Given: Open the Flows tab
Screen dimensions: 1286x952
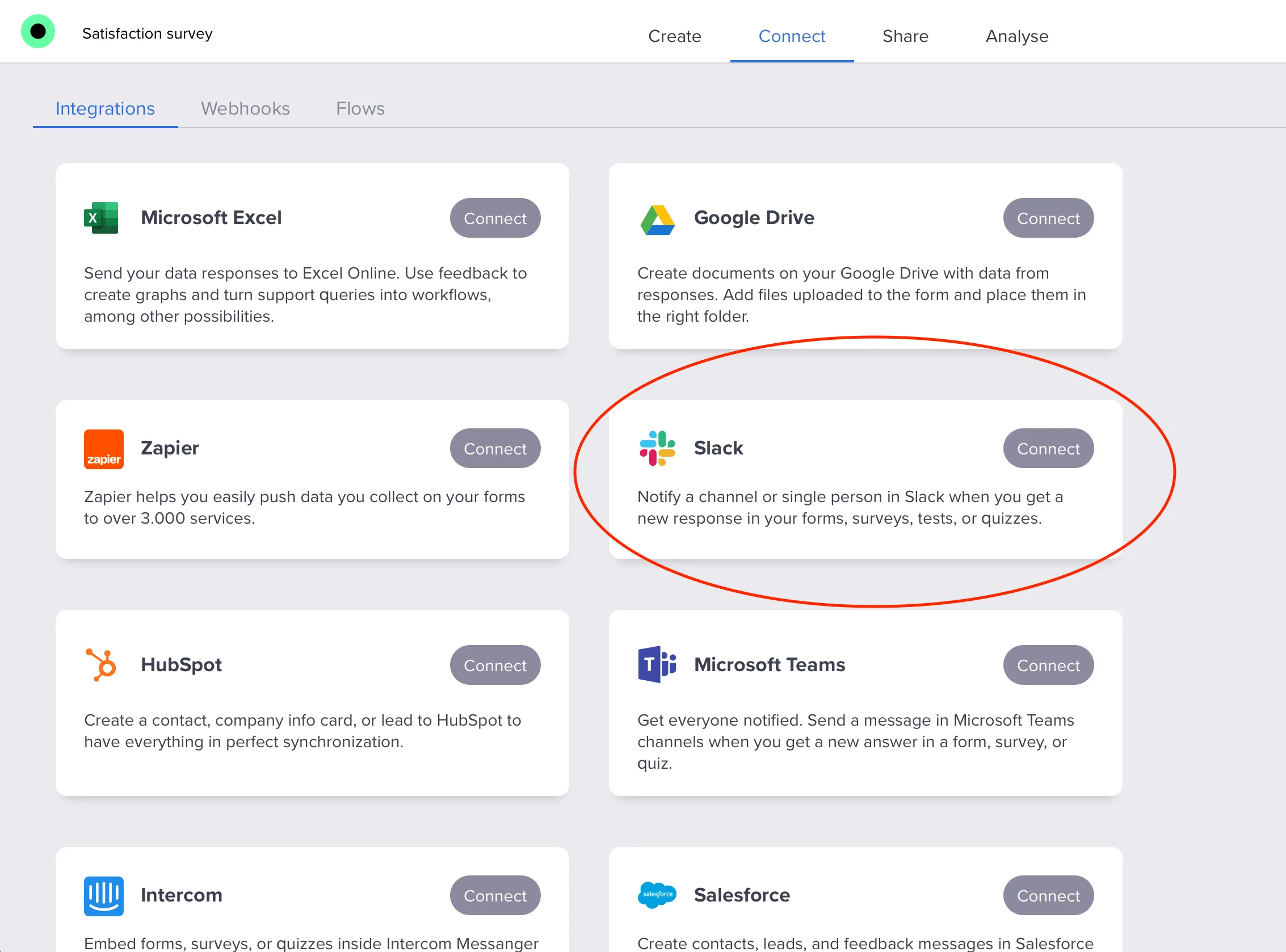Looking at the screenshot, I should point(360,109).
